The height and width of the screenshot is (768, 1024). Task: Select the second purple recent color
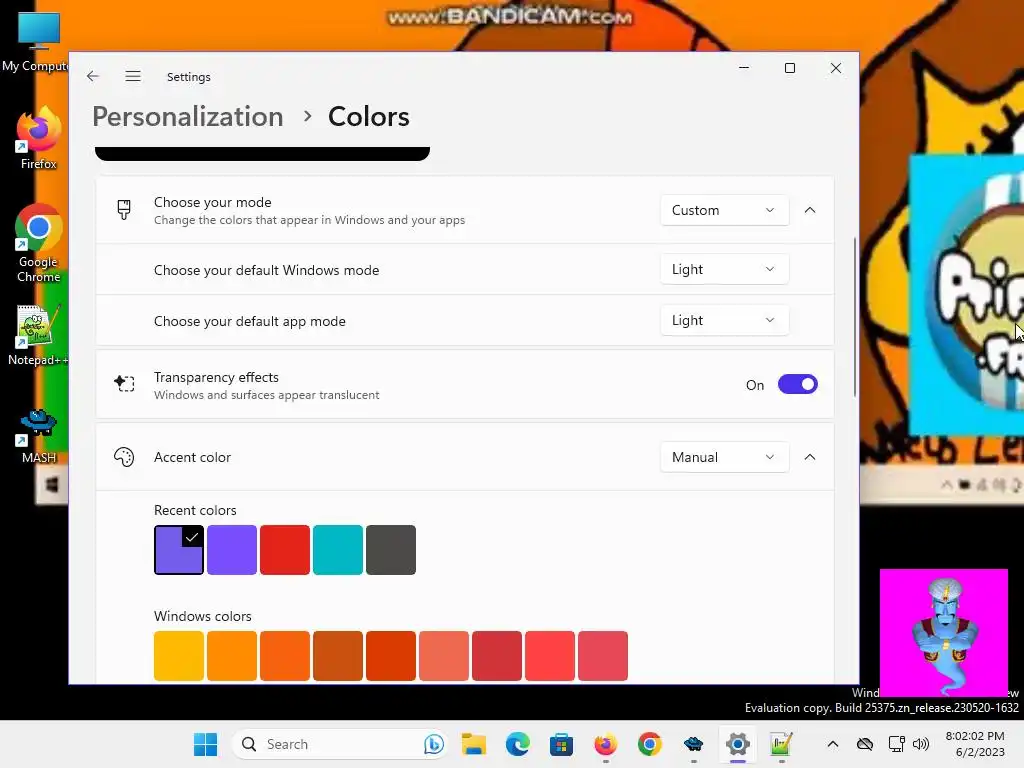(x=232, y=550)
